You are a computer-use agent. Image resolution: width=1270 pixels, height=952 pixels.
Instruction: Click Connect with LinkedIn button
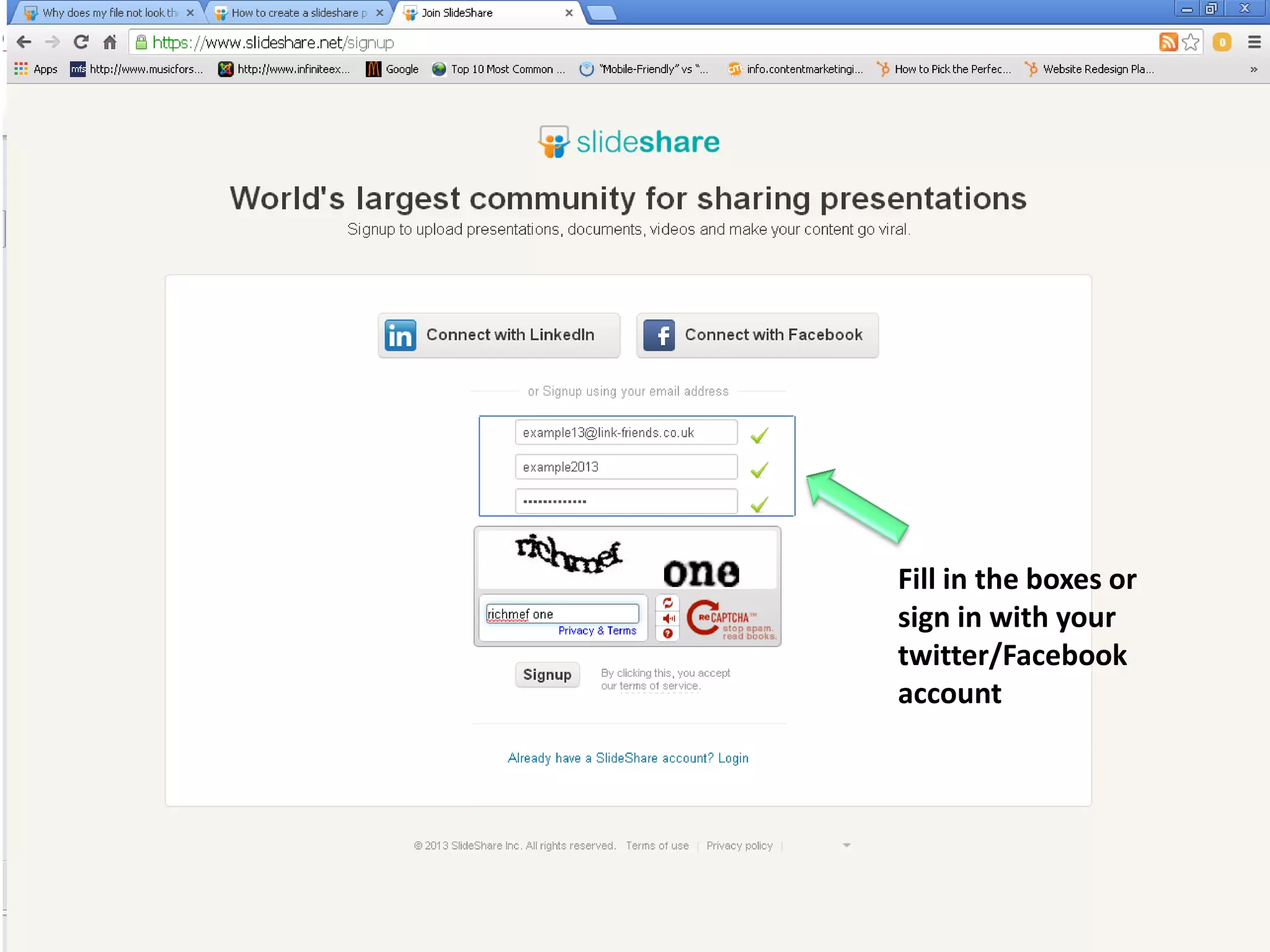pyautogui.click(x=499, y=335)
